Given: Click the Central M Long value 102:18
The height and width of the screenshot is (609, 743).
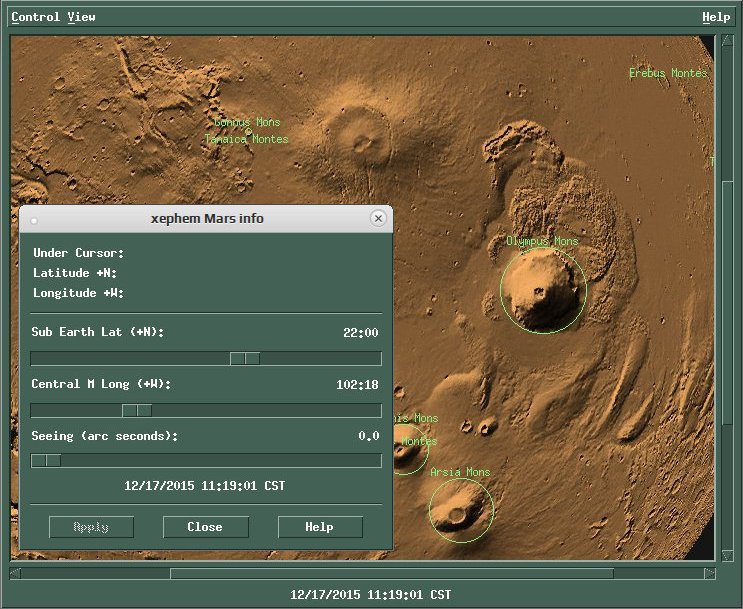Looking at the screenshot, I should click(357, 385).
